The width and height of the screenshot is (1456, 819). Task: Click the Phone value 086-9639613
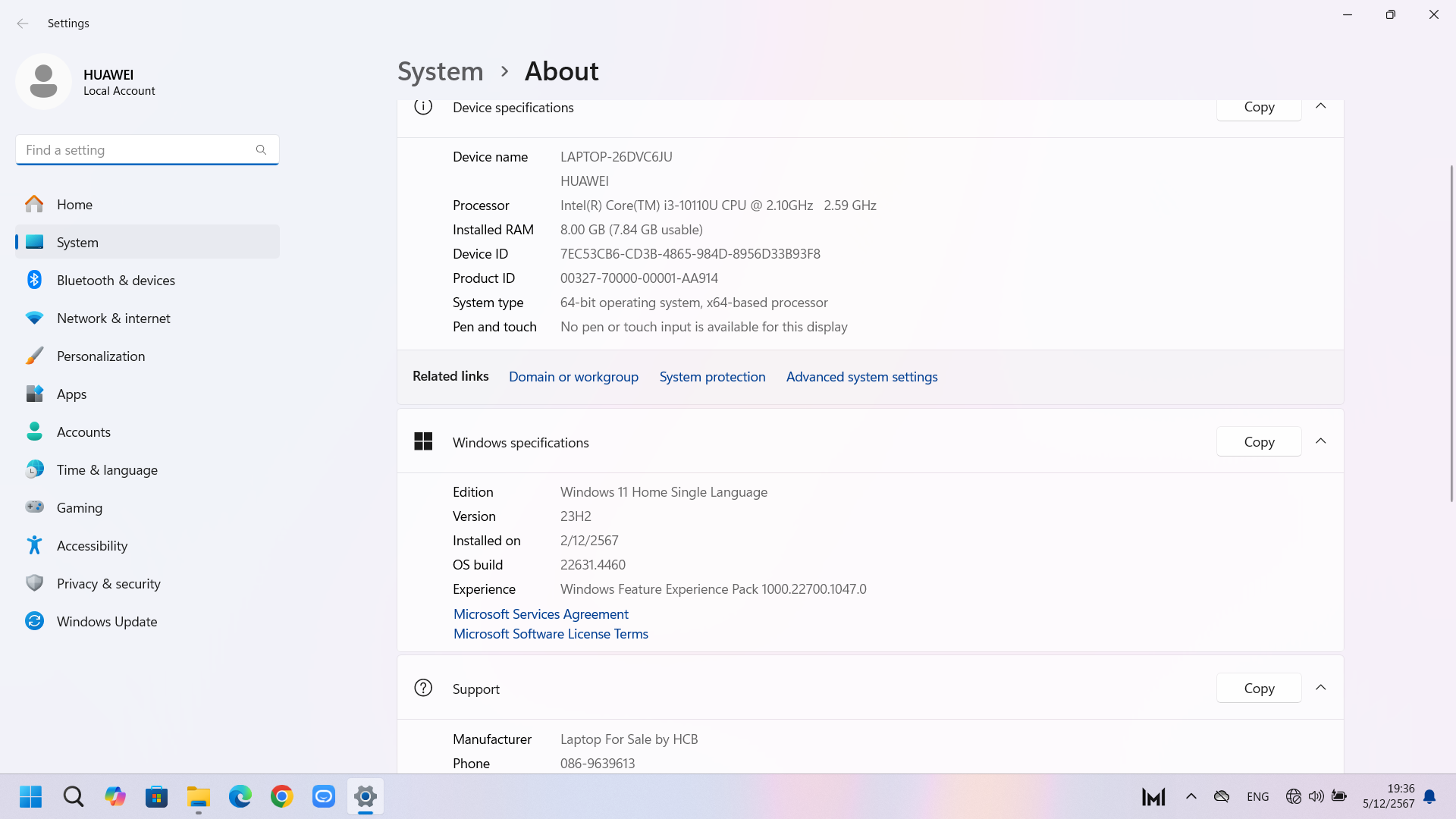pos(598,764)
